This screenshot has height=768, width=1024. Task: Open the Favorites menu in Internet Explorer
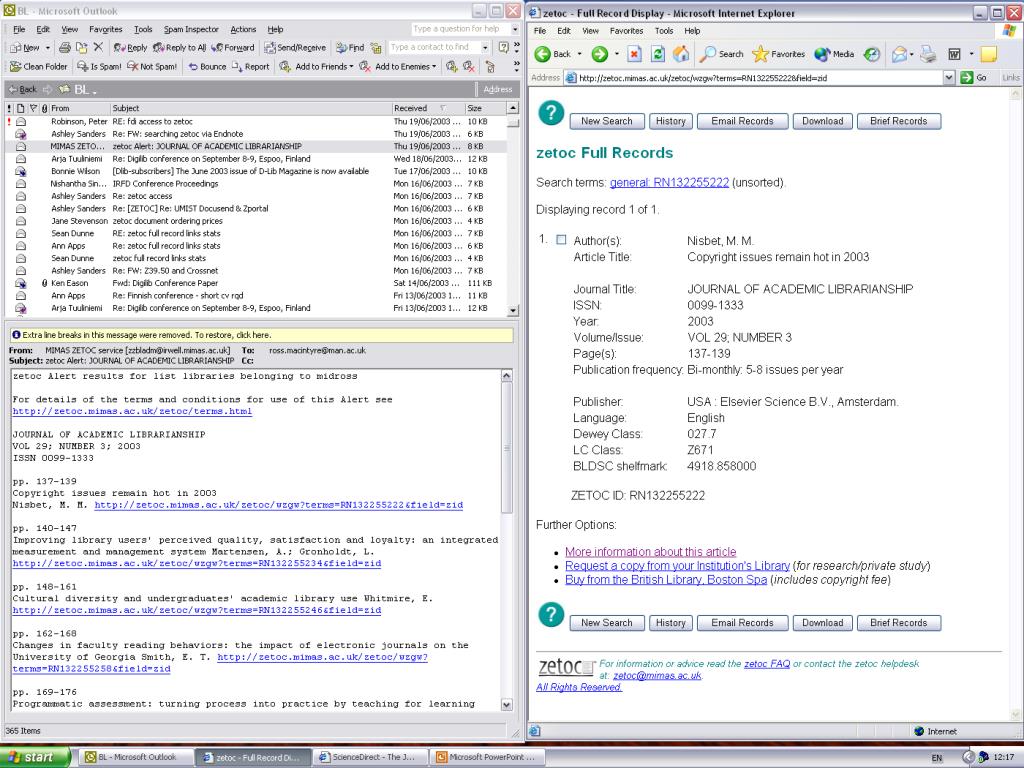[x=626, y=31]
